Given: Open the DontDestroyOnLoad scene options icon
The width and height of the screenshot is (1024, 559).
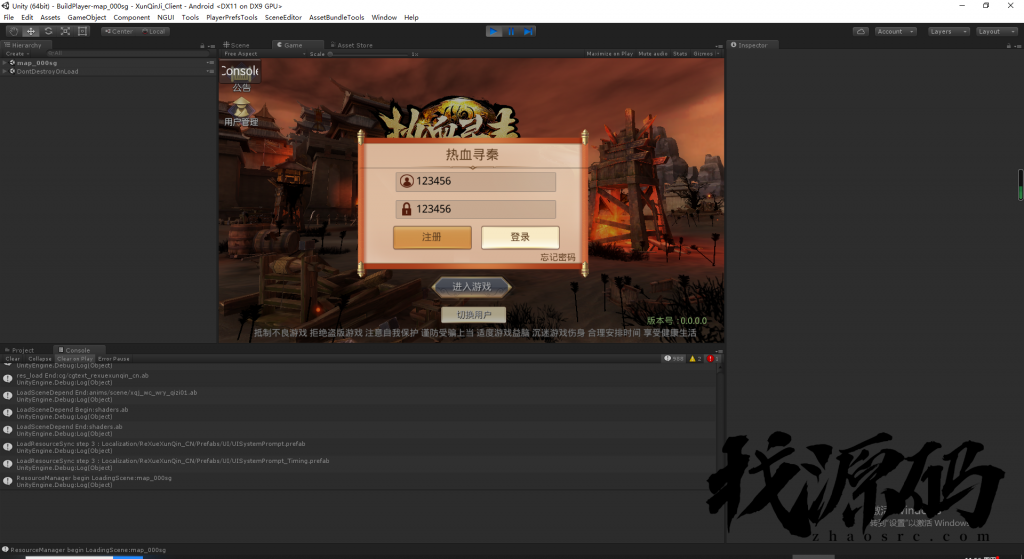Looking at the screenshot, I should (x=210, y=71).
